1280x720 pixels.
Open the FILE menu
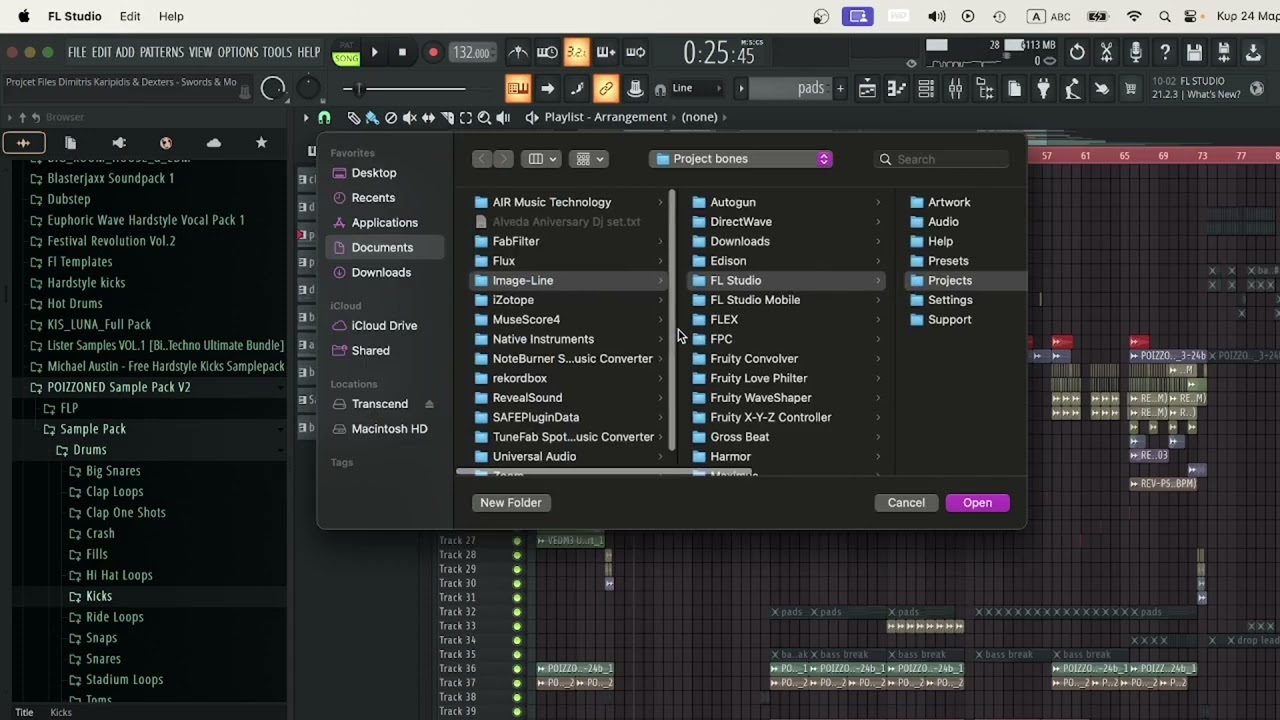coord(77,52)
